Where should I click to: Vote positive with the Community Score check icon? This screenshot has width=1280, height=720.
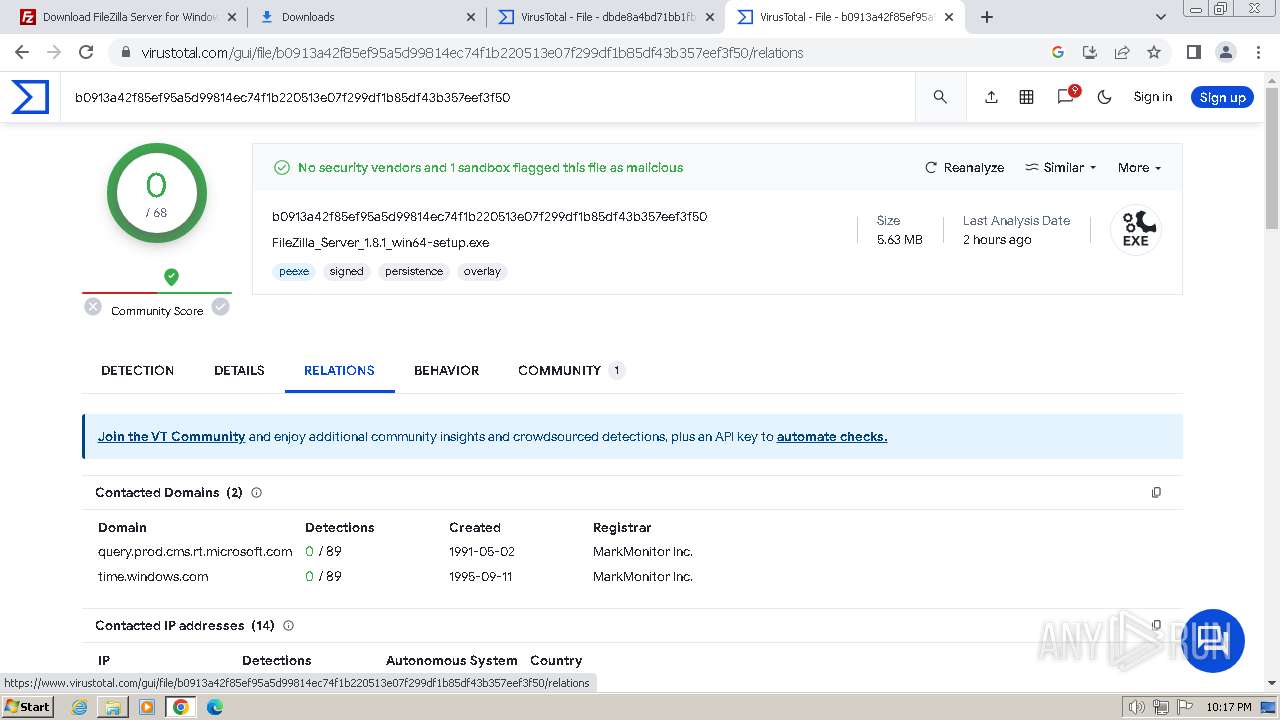221,307
